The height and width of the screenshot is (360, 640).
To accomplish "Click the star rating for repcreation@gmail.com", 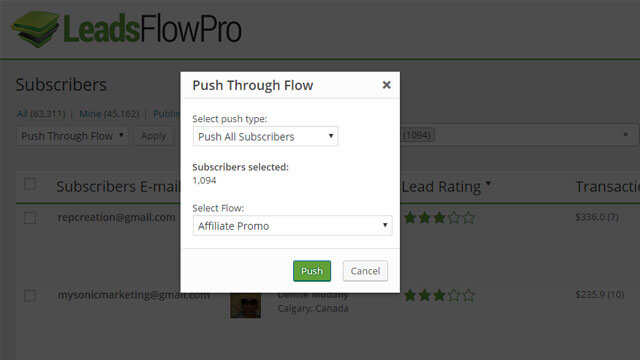I will click(439, 218).
